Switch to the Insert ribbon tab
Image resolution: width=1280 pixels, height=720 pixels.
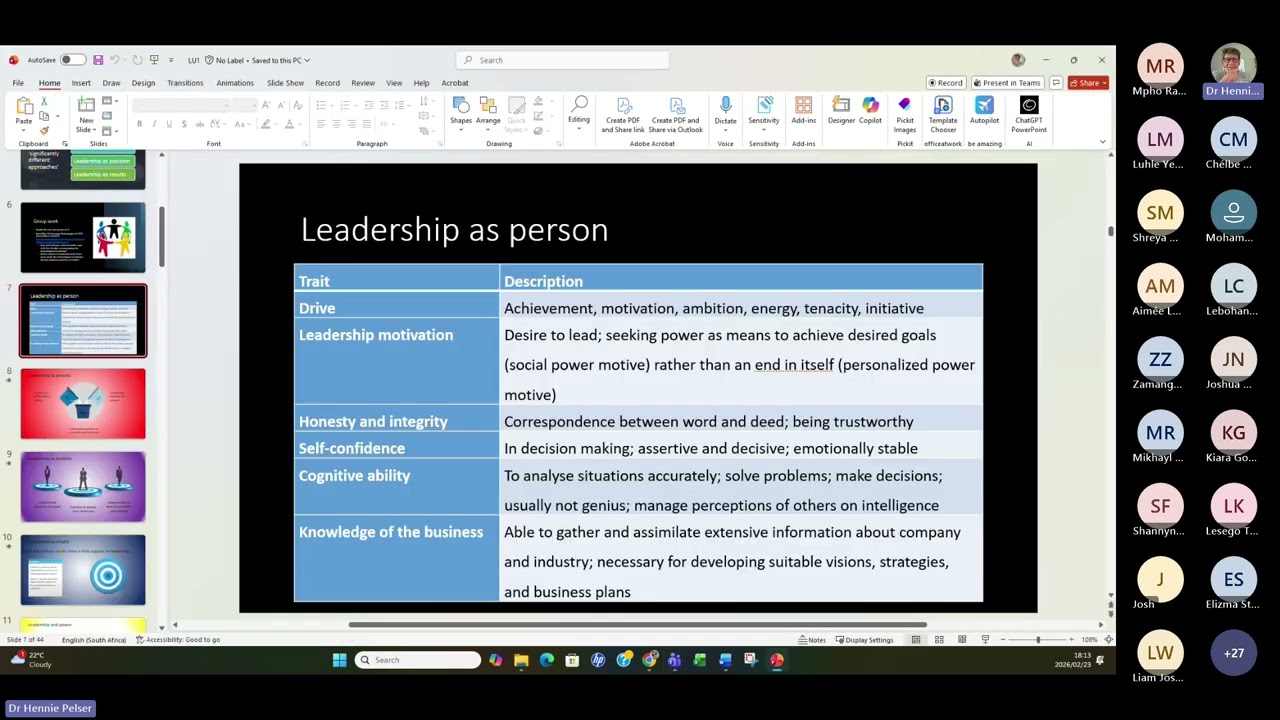coord(81,83)
